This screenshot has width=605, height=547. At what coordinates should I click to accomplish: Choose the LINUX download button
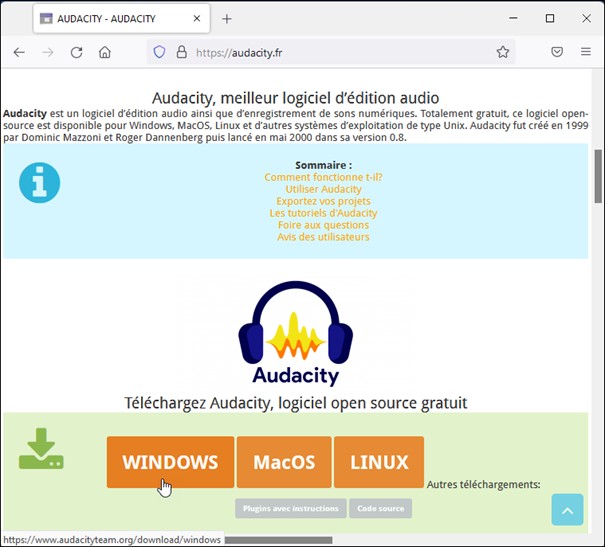pos(379,462)
